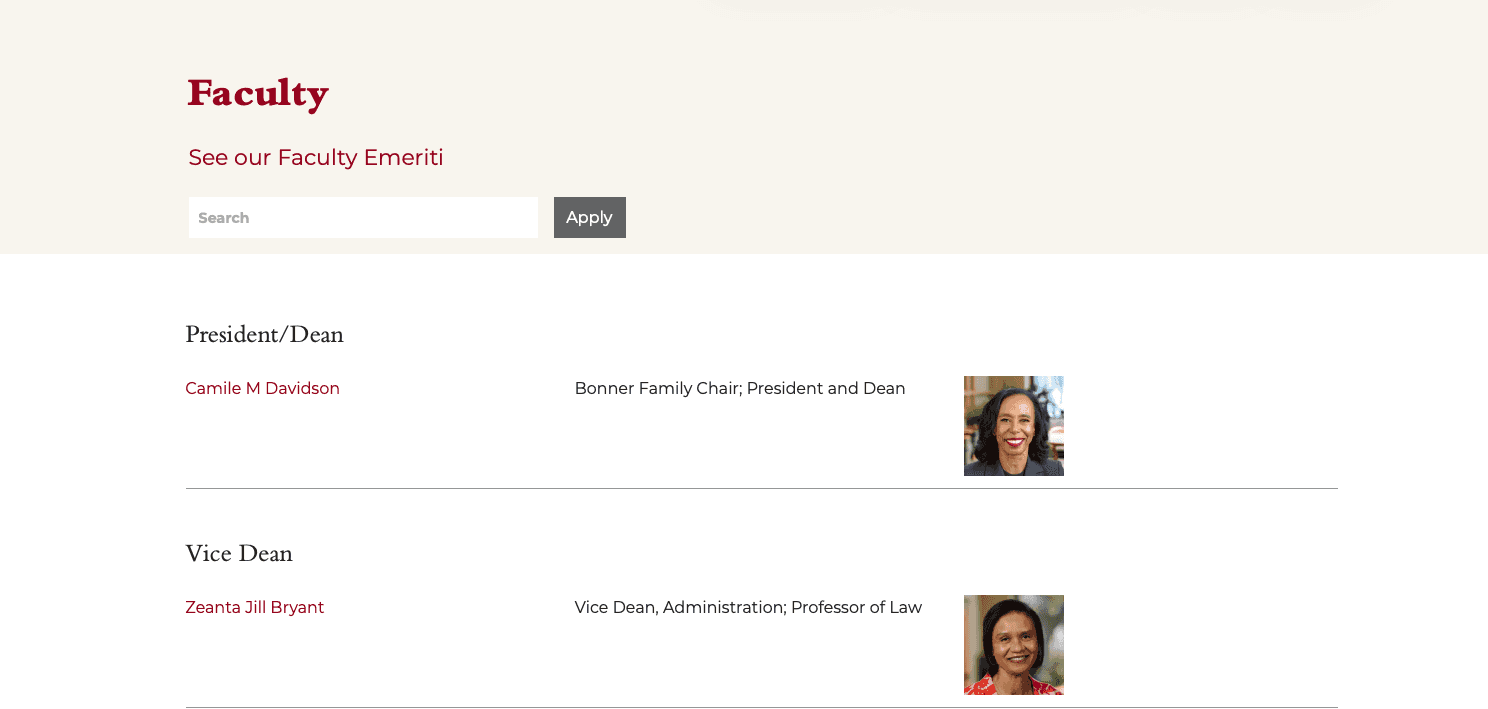Click the divider line below Camile Davidson's row
Image resolution: width=1488 pixels, height=709 pixels.
coord(761,489)
